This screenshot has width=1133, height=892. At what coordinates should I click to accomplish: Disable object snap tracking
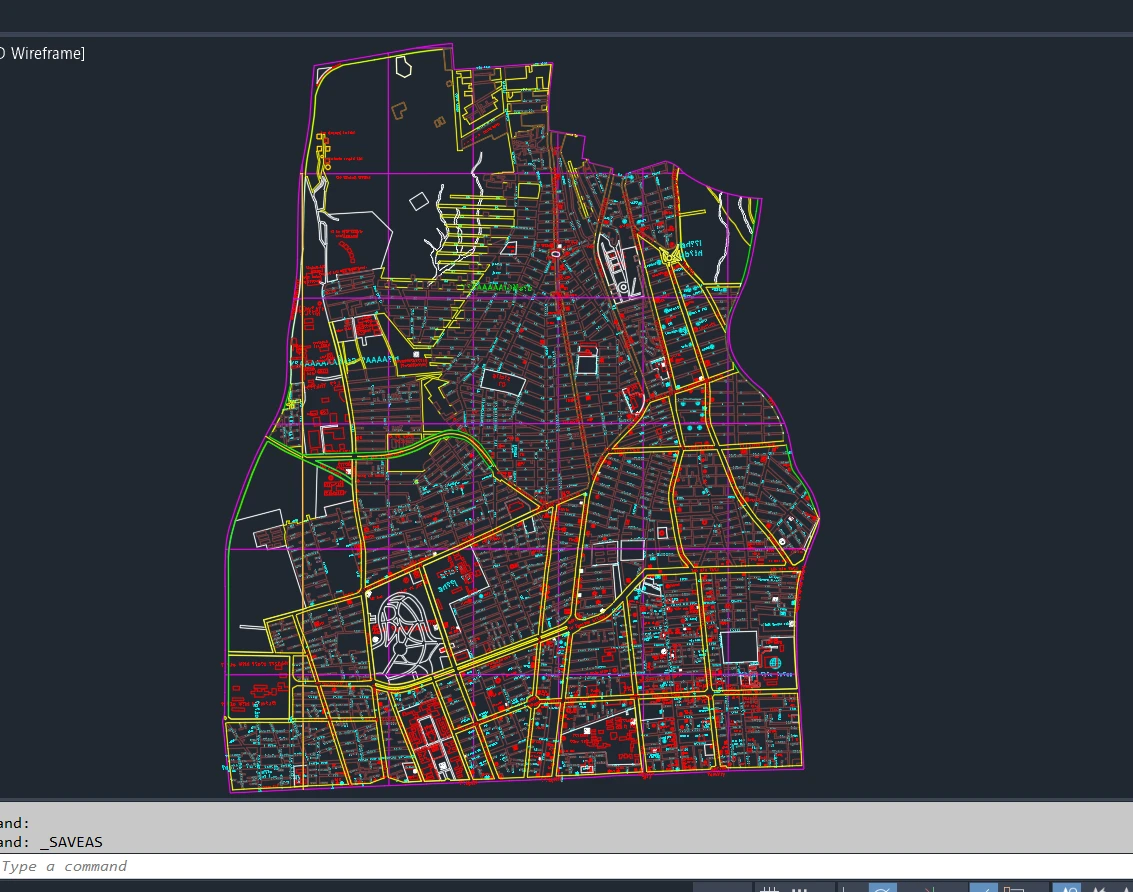tap(983, 888)
